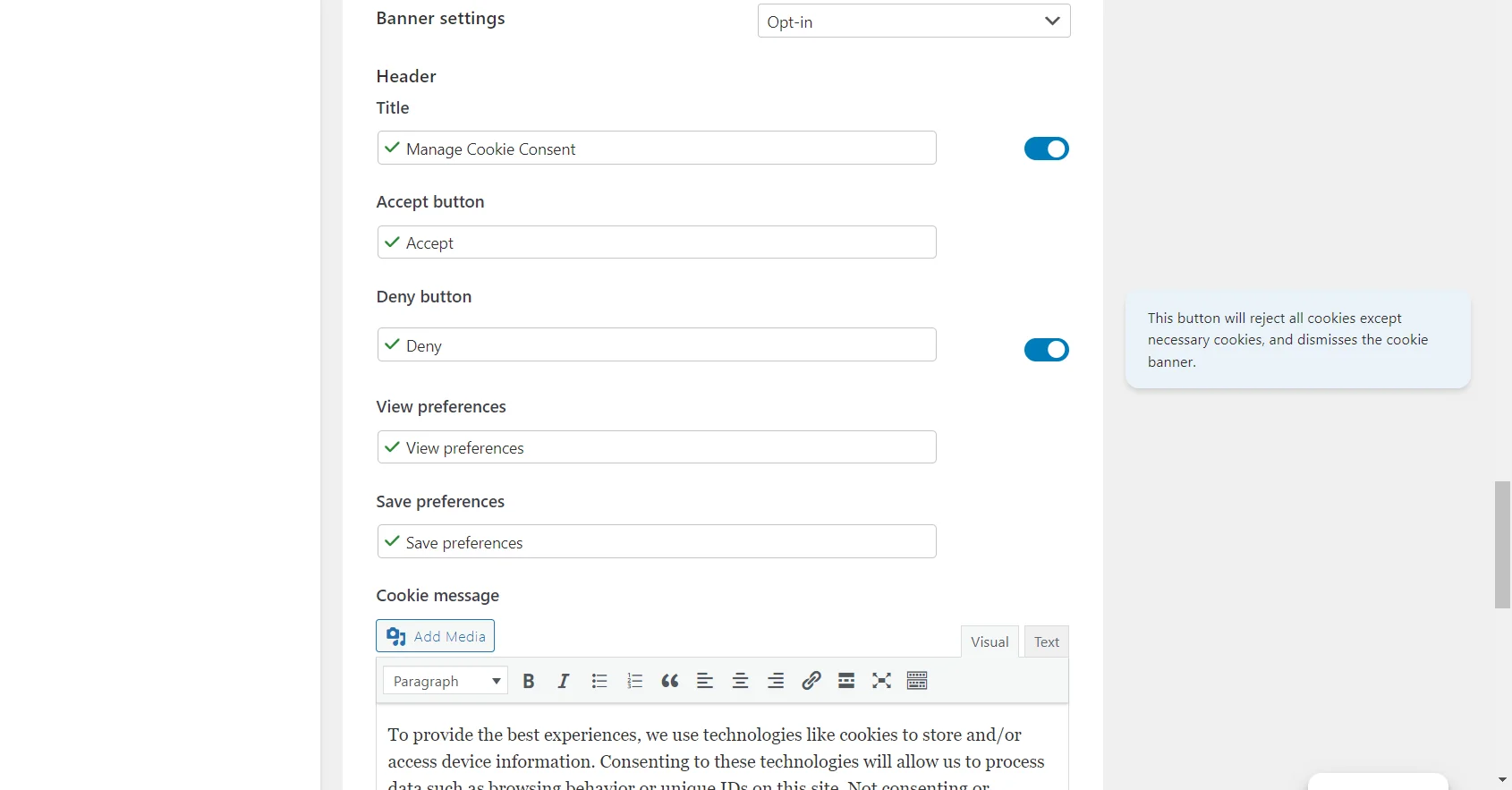Insert a bulleted list
The image size is (1512, 790).
(599, 680)
